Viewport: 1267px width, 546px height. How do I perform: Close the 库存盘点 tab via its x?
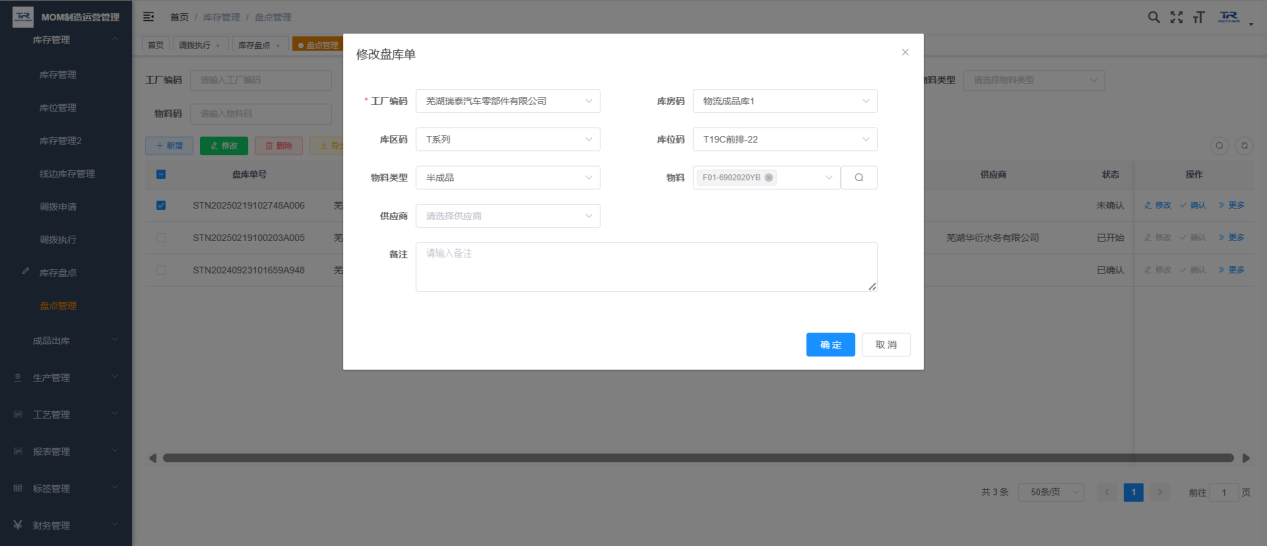(277, 45)
